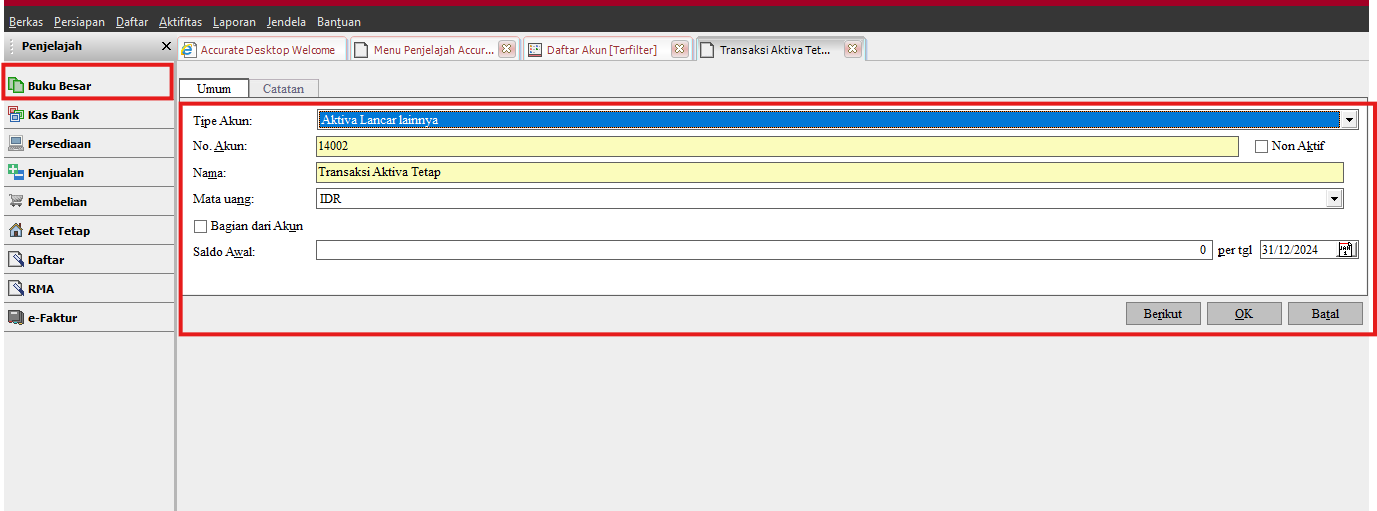The height and width of the screenshot is (511, 1377).
Task: Click the Batal button
Action: point(1325,313)
